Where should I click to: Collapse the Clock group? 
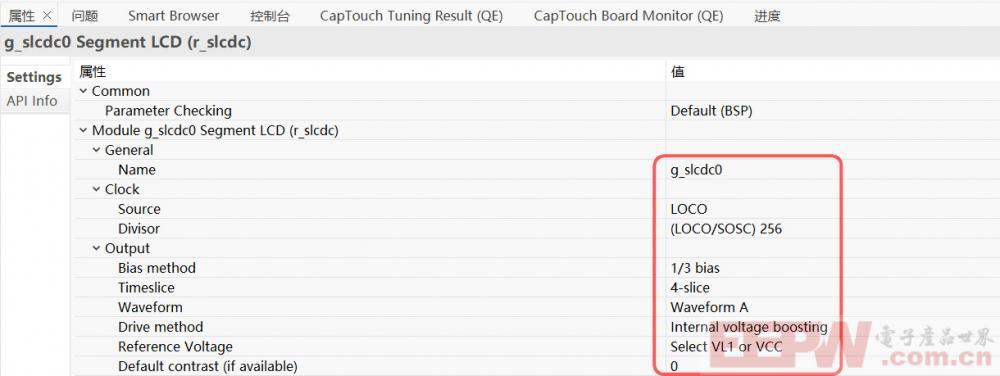pyautogui.click(x=96, y=189)
